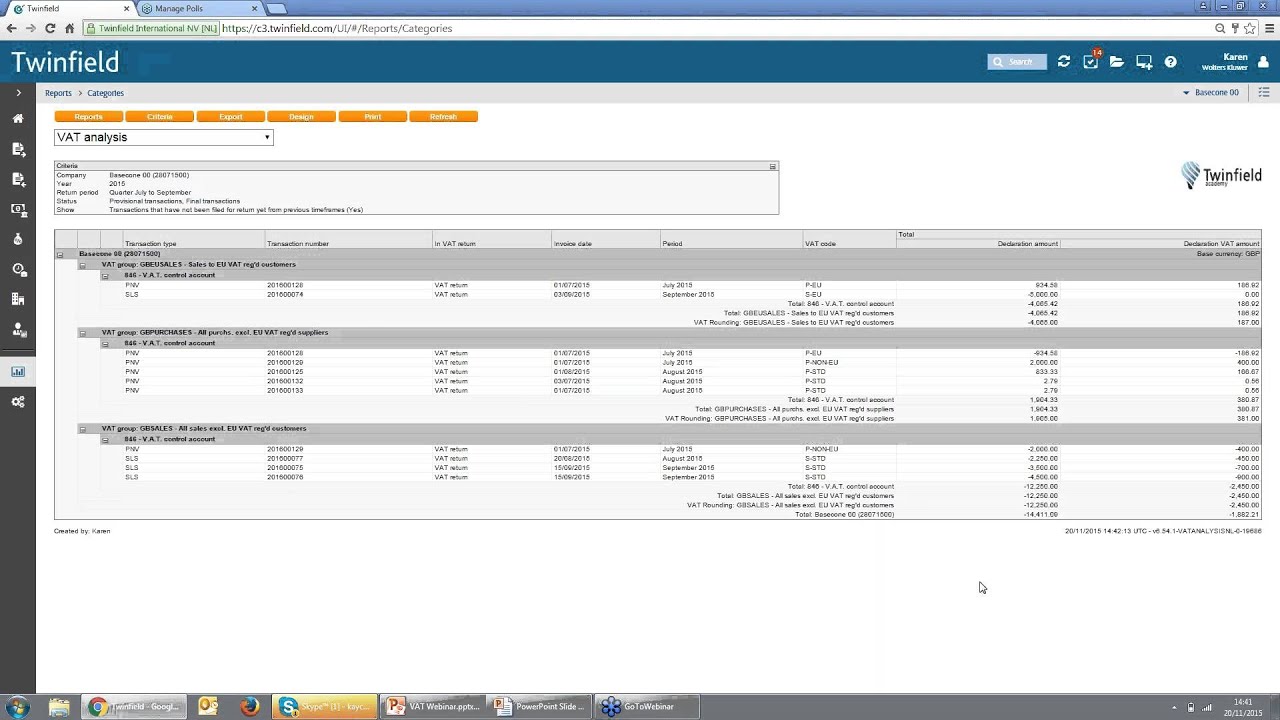The width and height of the screenshot is (1280, 720).
Task: Click the Declaration amount column header
Action: (x=1027, y=244)
